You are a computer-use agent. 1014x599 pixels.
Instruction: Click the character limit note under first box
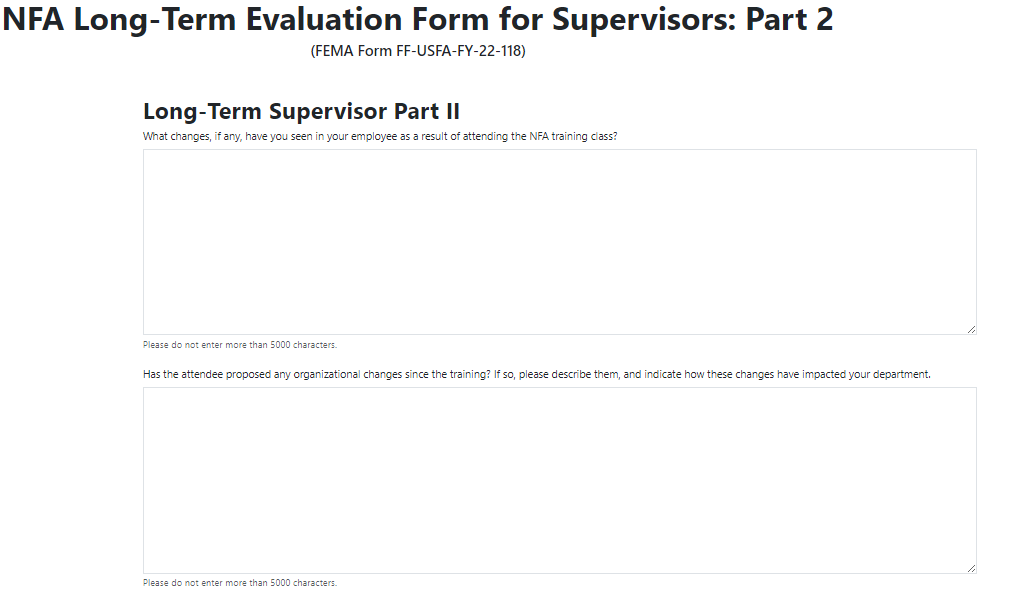[x=240, y=345]
